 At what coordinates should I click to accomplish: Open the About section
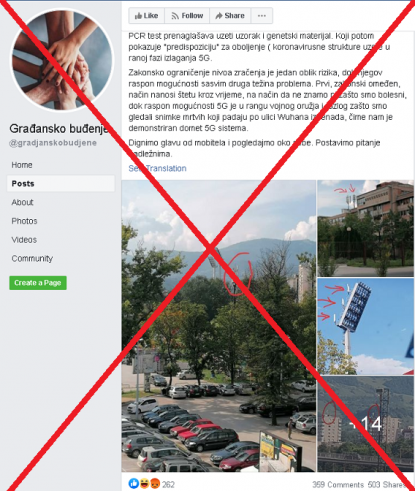coord(22,202)
